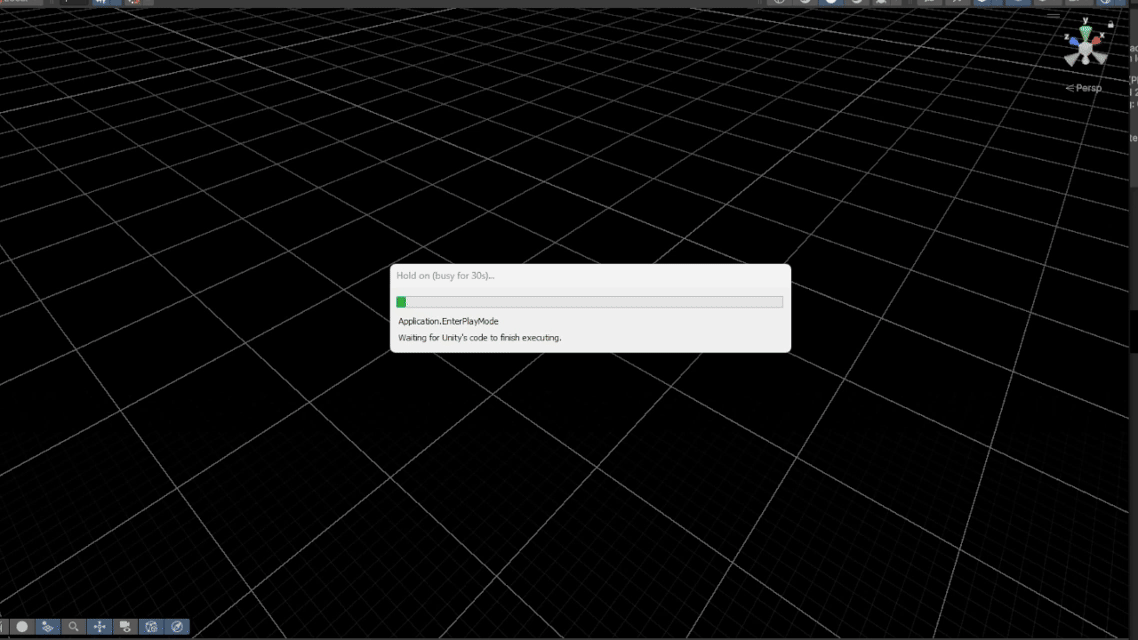Toggle the gizmo rotation lock padlock

pos(1110,24)
